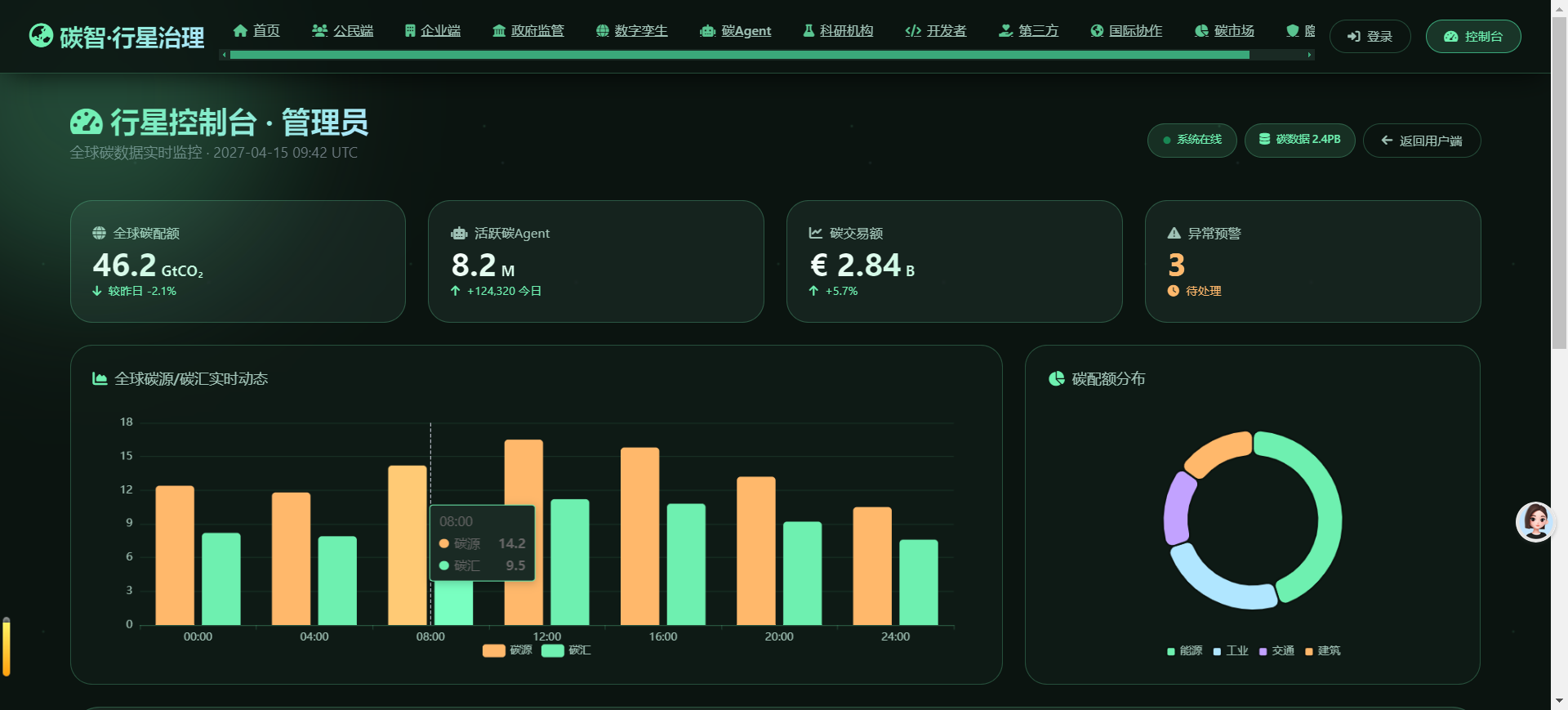Click the 碳数据 2.4PB badge
This screenshot has height=710, width=1568.
(1299, 140)
